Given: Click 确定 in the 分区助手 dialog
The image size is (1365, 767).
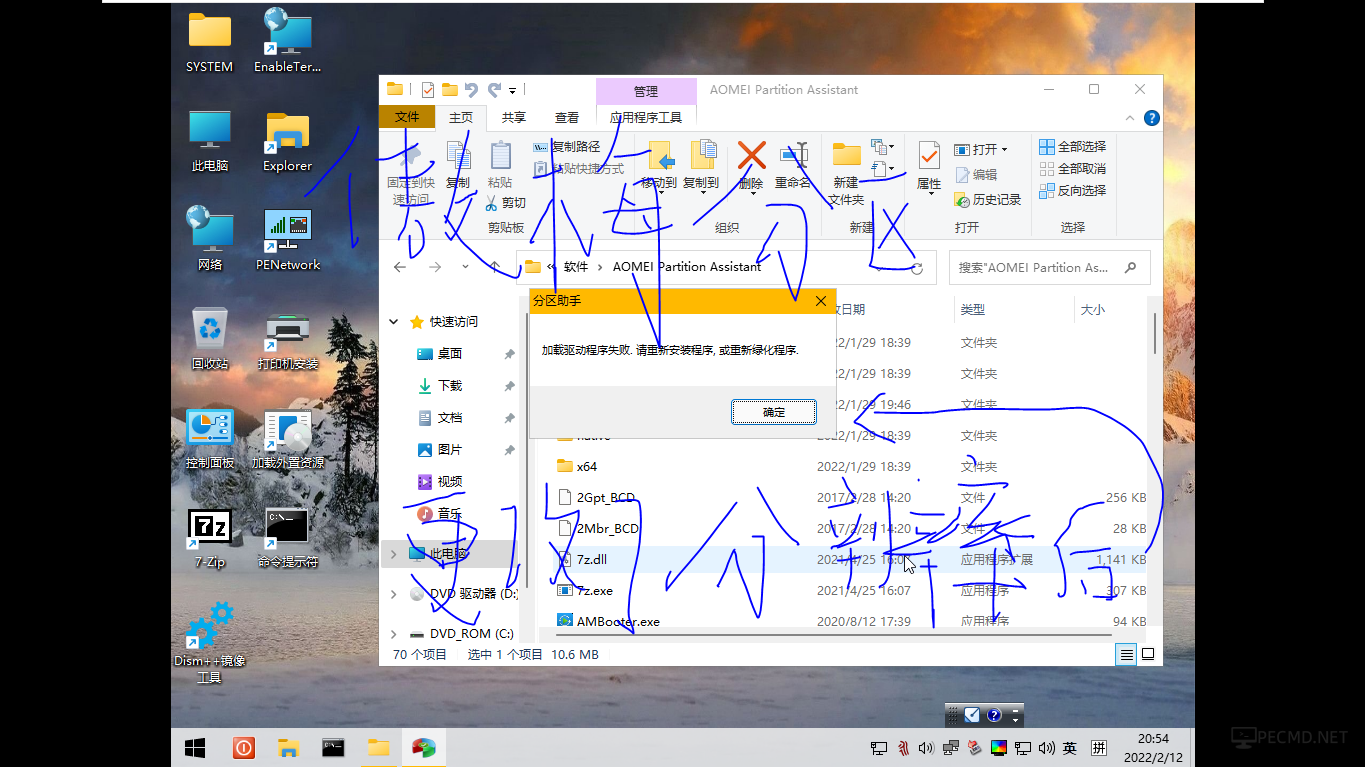Looking at the screenshot, I should 774,412.
